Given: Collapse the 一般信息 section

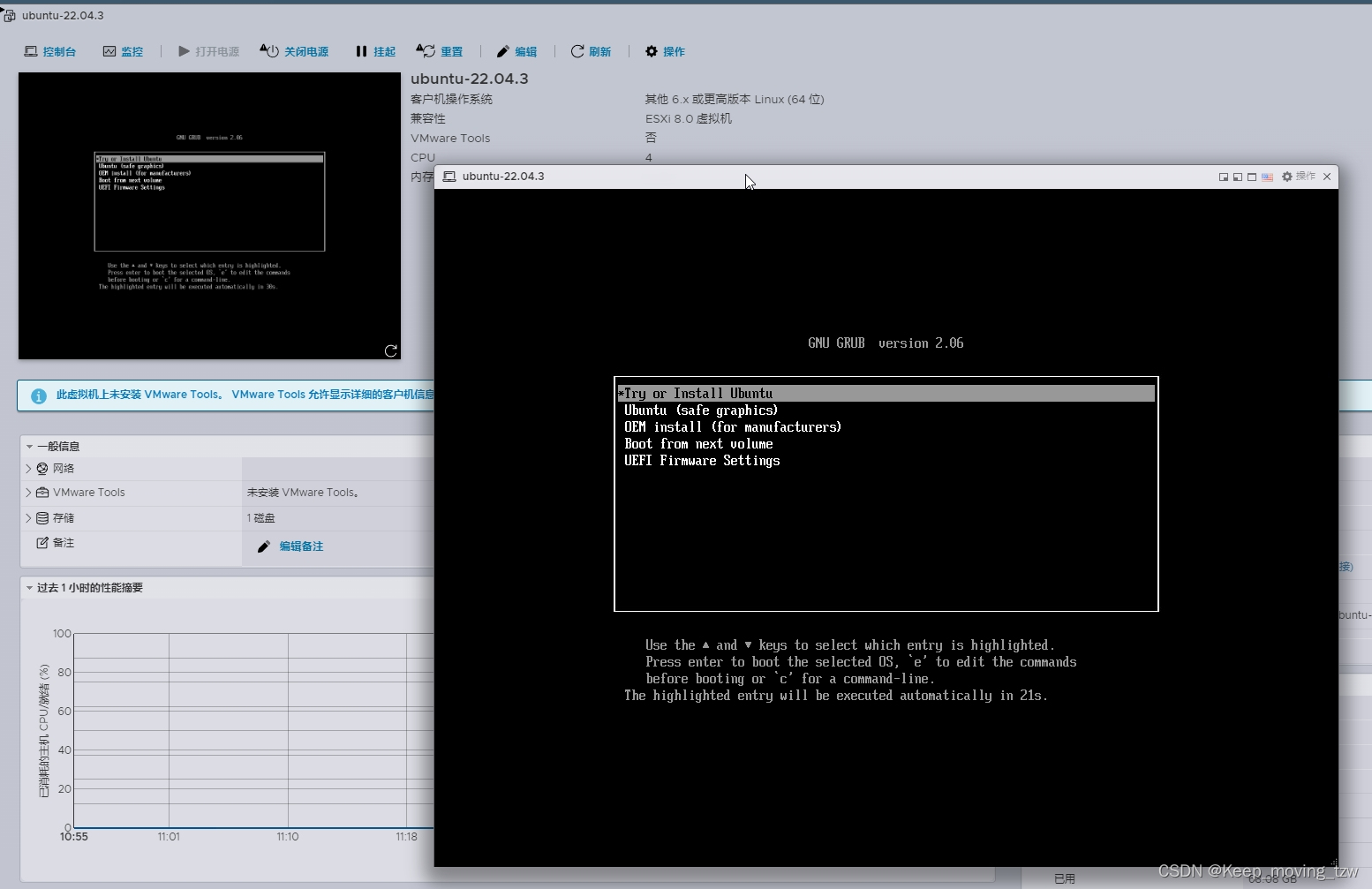Looking at the screenshot, I should point(29,447).
